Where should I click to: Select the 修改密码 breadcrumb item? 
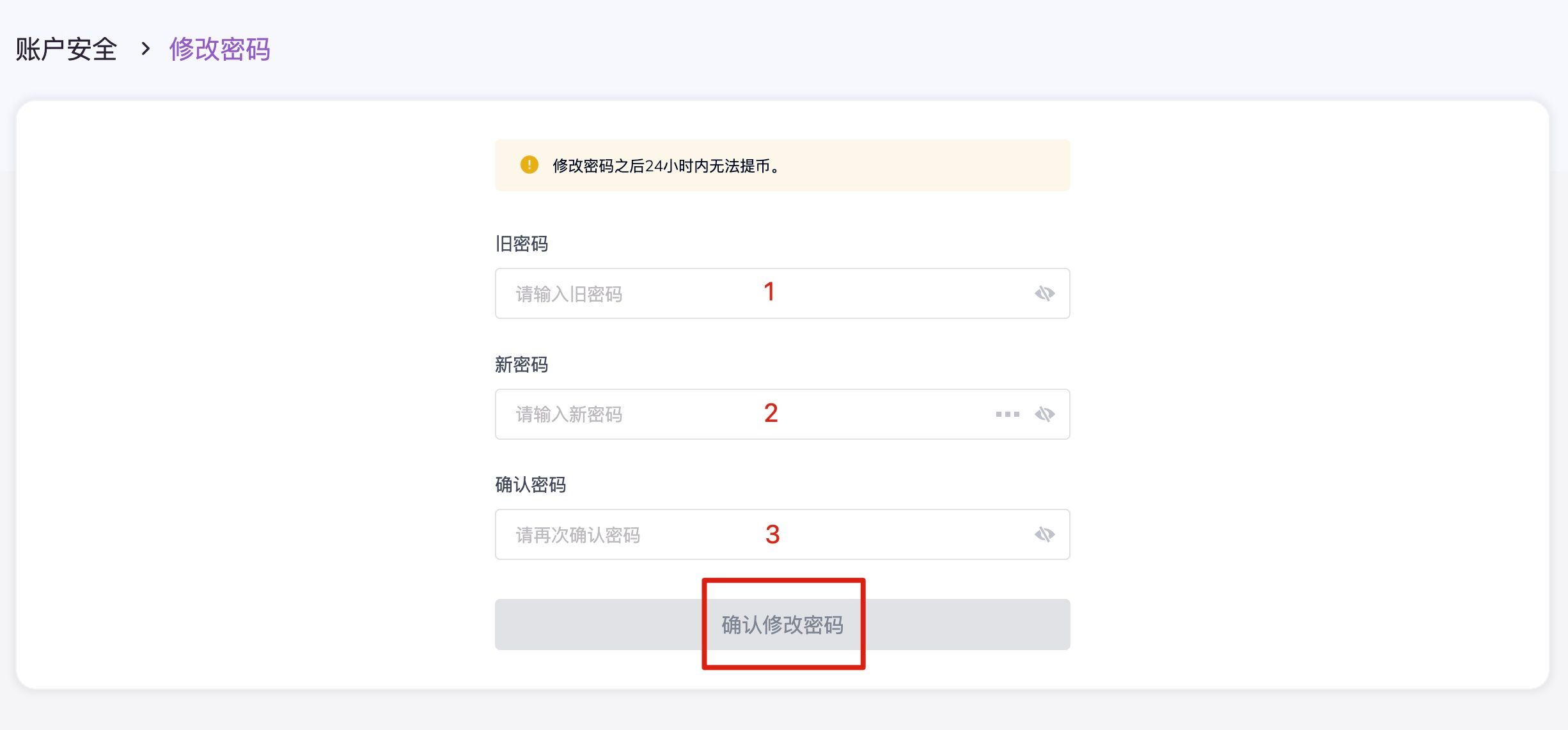[219, 49]
